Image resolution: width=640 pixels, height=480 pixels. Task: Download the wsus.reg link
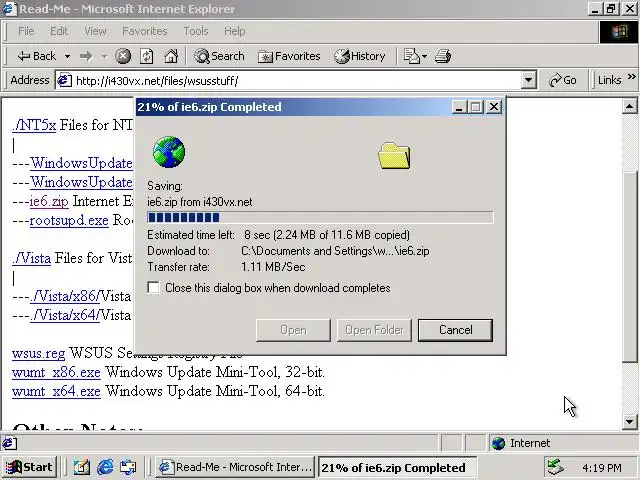(x=39, y=353)
